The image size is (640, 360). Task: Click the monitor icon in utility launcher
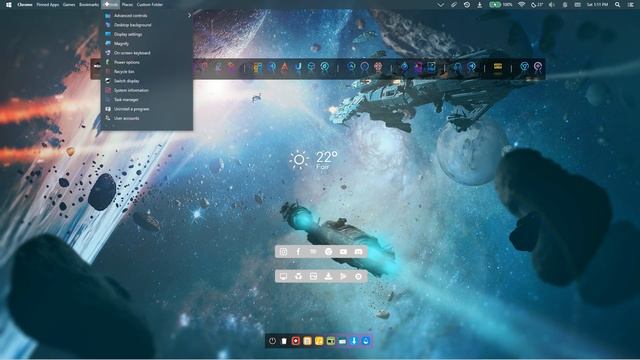pos(283,276)
